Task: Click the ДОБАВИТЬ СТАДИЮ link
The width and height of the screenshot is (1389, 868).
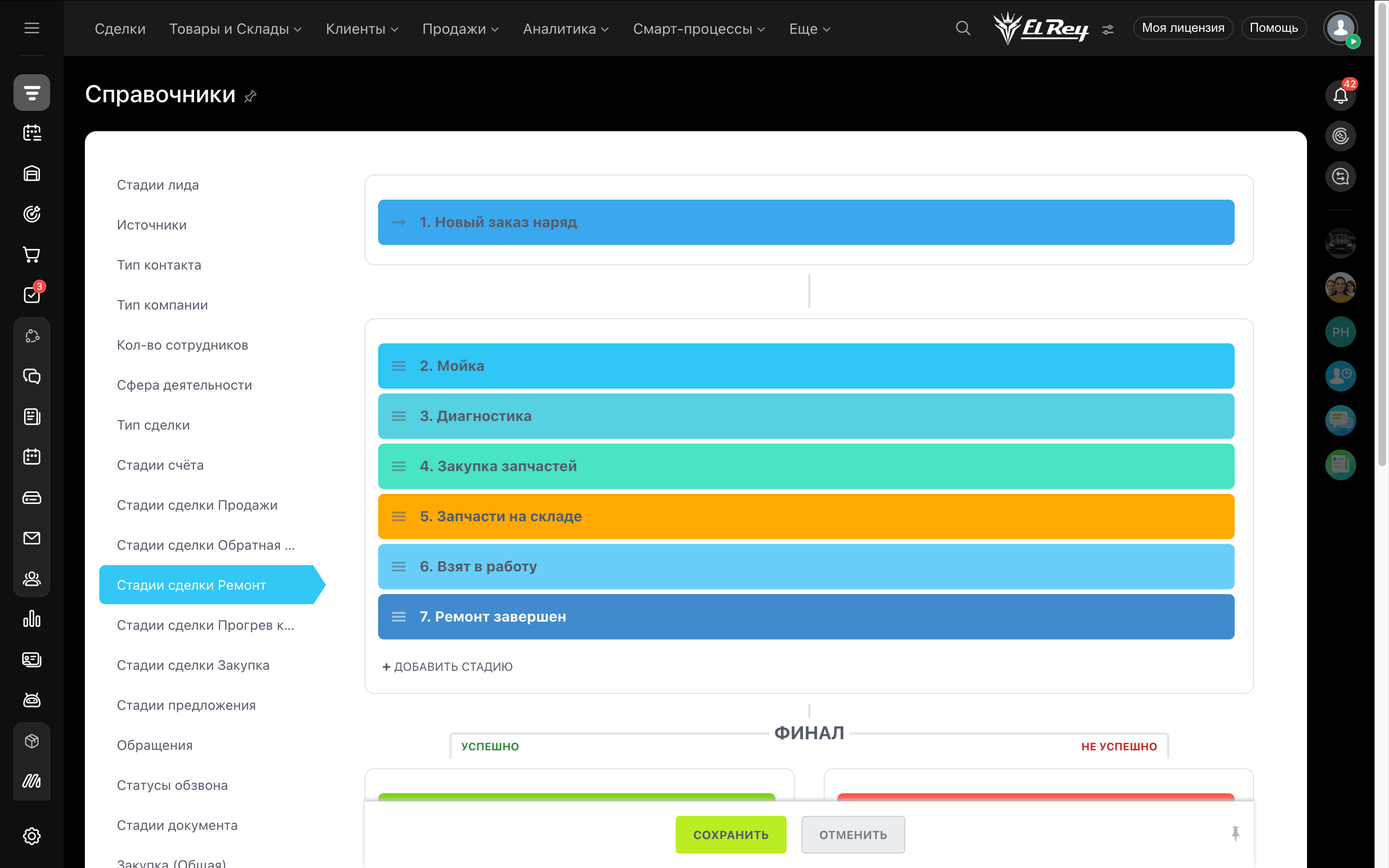Action: point(448,666)
